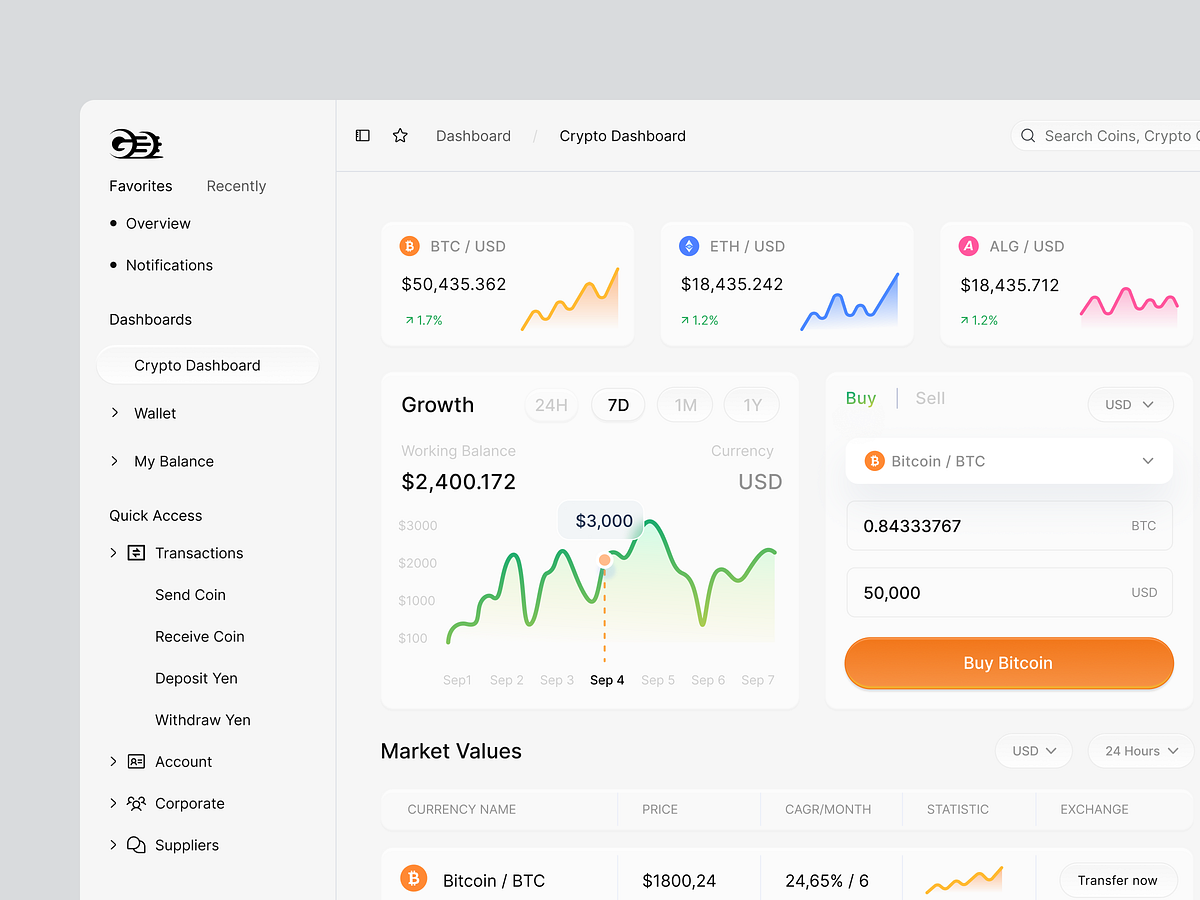Click the Bitcoin logo on the BTC/USD card

[409, 245]
